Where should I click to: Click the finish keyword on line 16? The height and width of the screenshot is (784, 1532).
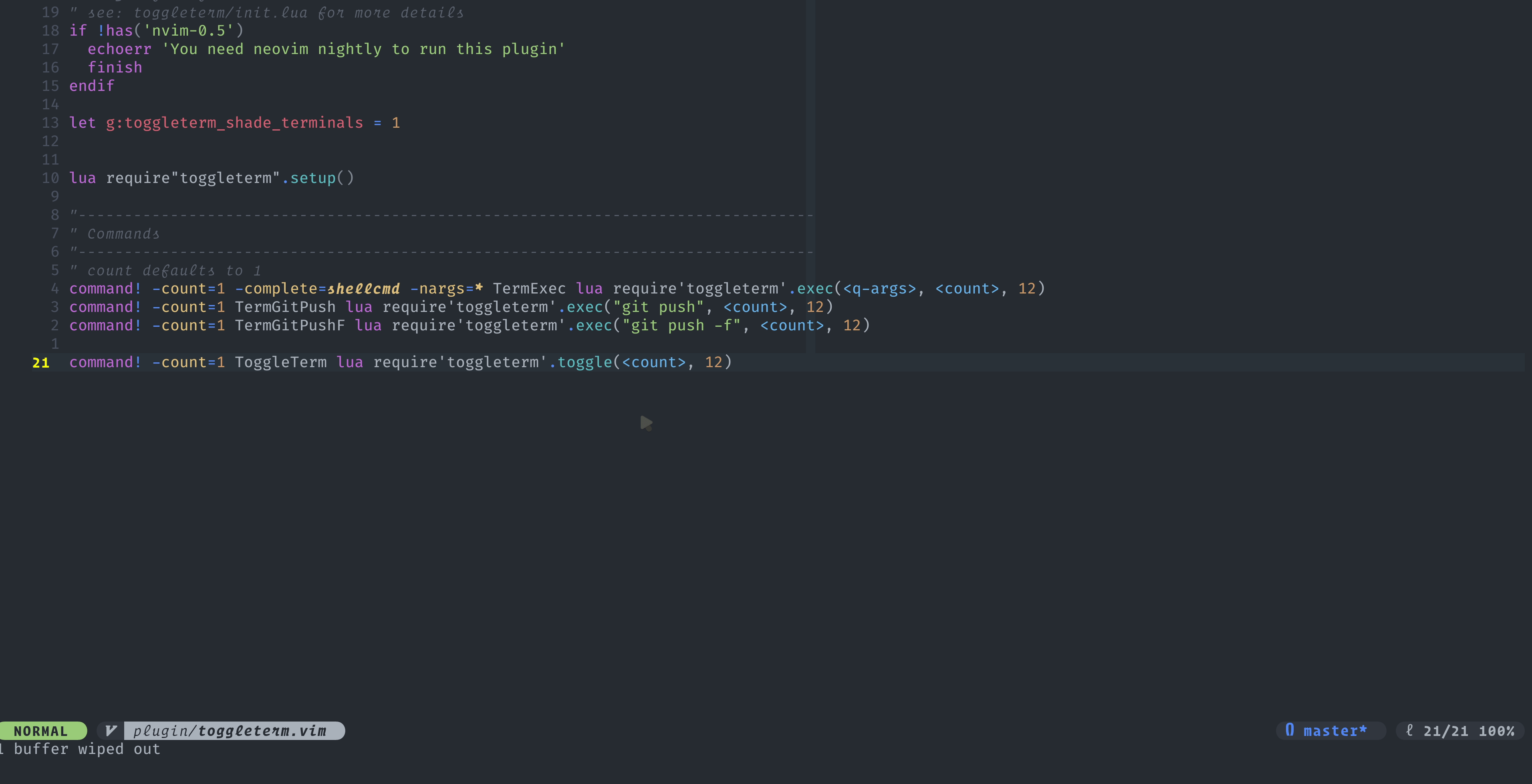point(115,67)
